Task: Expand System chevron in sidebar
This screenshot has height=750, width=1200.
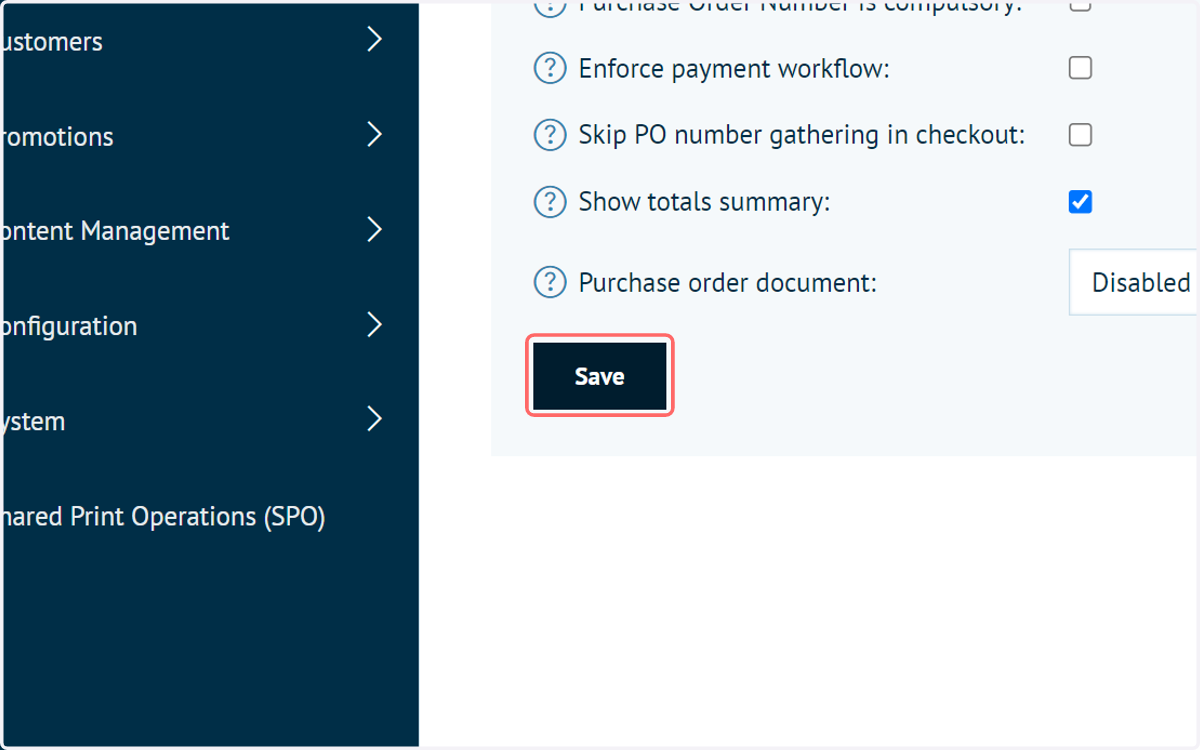Action: pyautogui.click(x=375, y=419)
